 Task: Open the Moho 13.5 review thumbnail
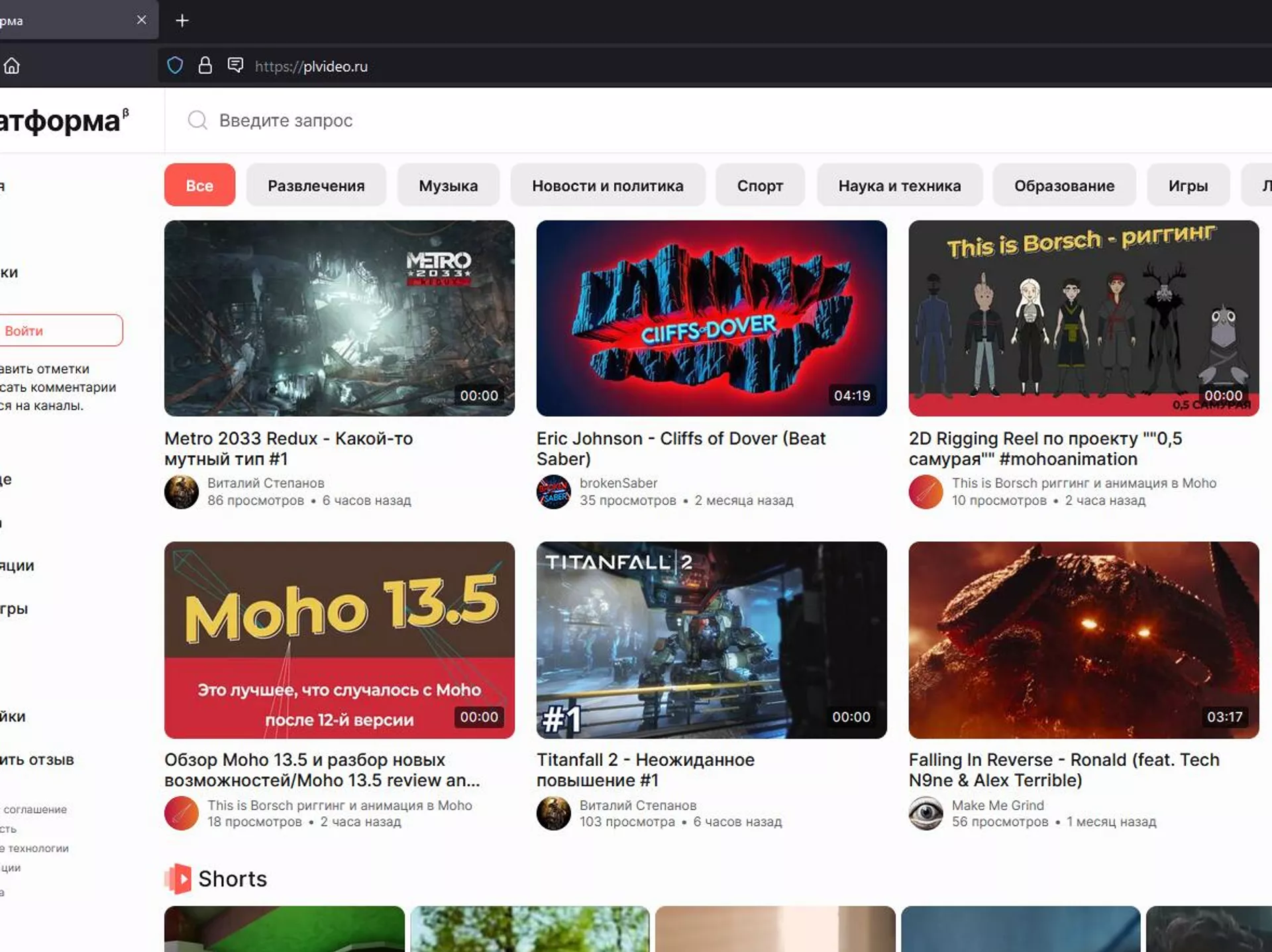coord(339,639)
